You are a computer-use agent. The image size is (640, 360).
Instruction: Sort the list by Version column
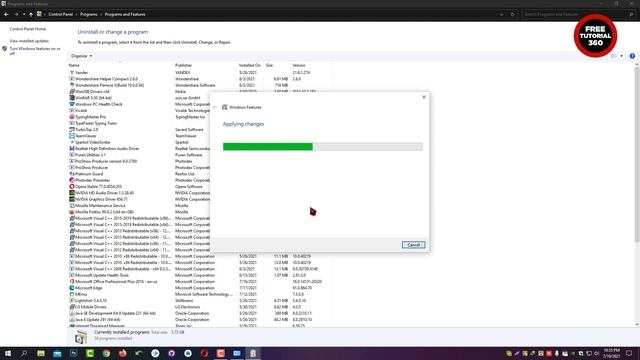pos(299,65)
